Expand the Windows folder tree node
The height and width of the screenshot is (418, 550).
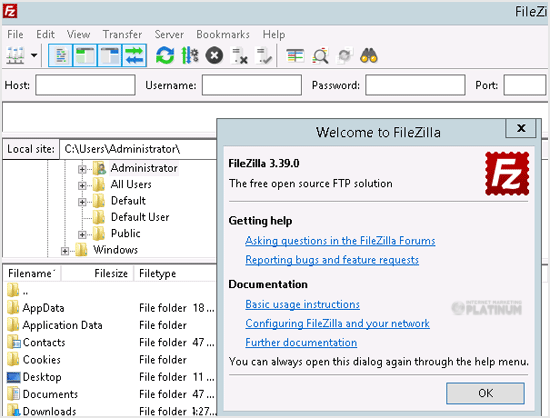(x=65, y=251)
